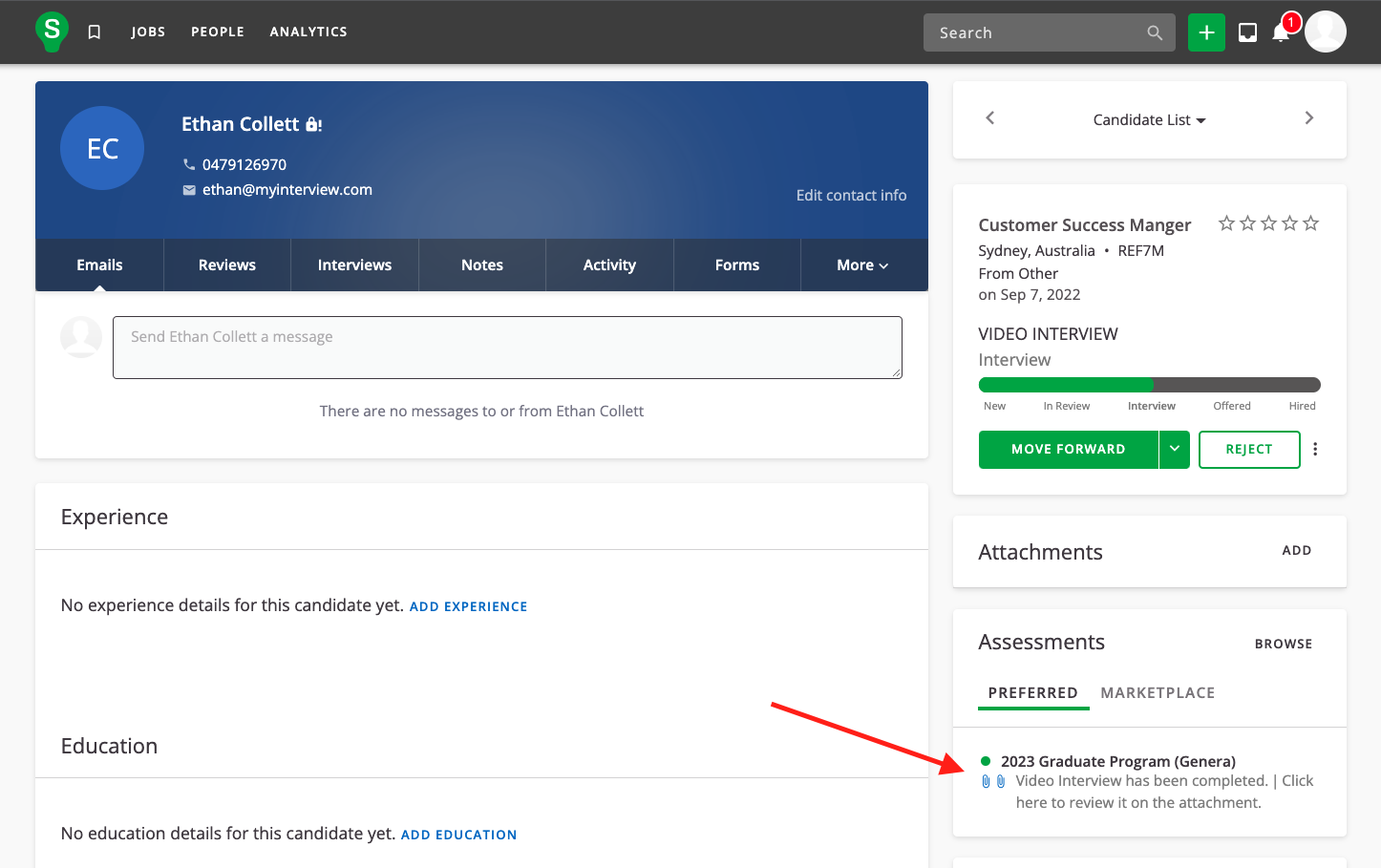Screen dimensions: 1381x868
Task: Open the bookmark icon in top bar
Action: (94, 32)
